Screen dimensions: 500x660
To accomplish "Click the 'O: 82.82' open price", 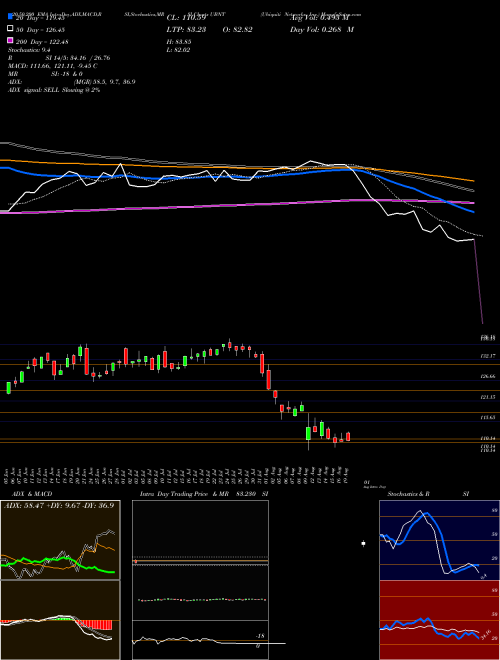I will coord(237,30).
